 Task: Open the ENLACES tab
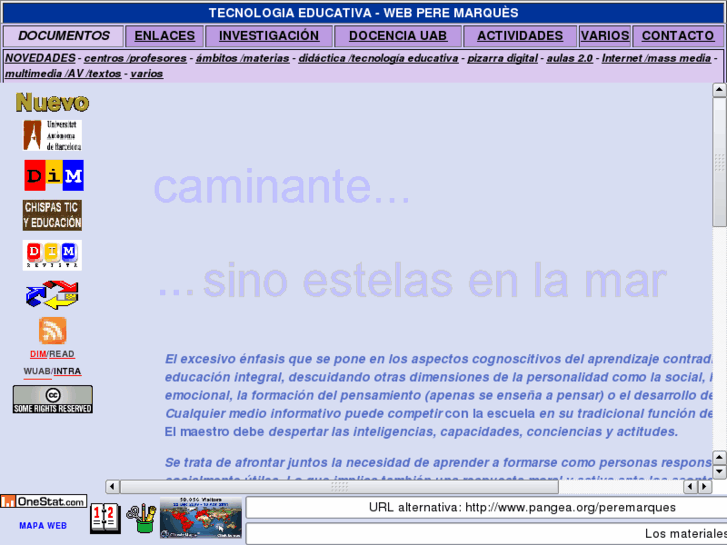165,36
